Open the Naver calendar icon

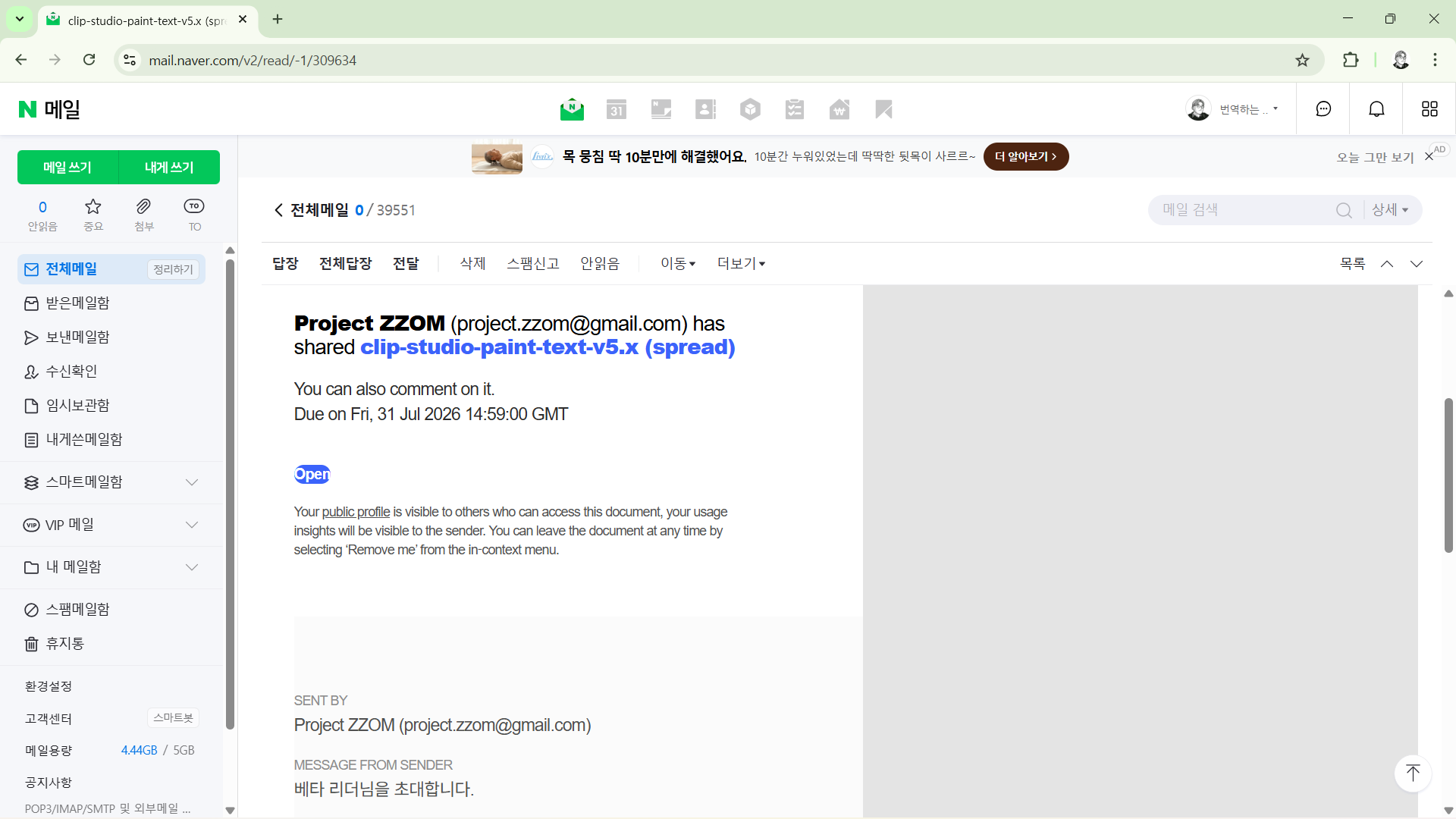pos(617,110)
